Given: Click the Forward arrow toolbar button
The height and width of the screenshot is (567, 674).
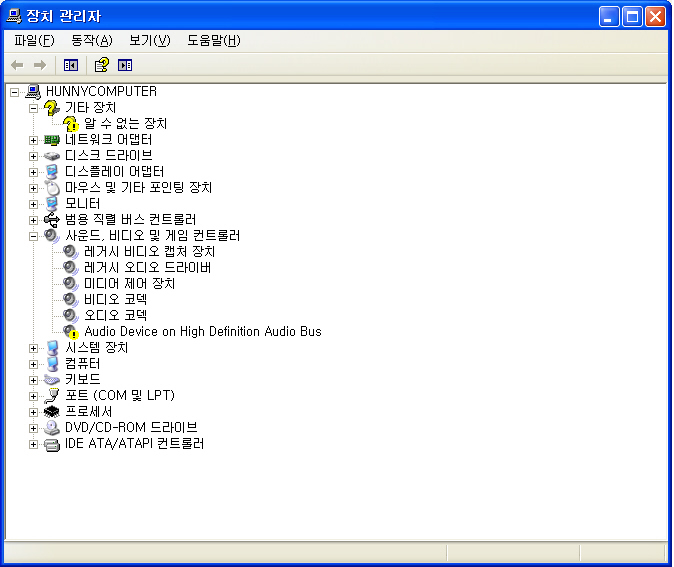Looking at the screenshot, I should [x=40, y=65].
